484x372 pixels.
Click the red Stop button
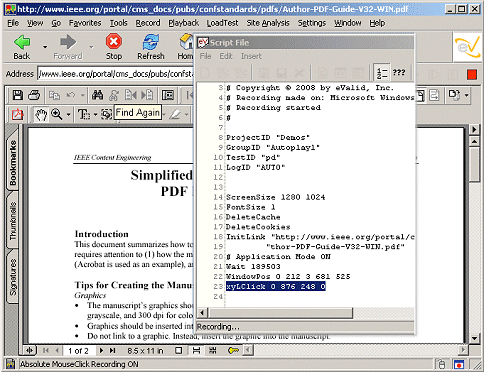(114, 47)
